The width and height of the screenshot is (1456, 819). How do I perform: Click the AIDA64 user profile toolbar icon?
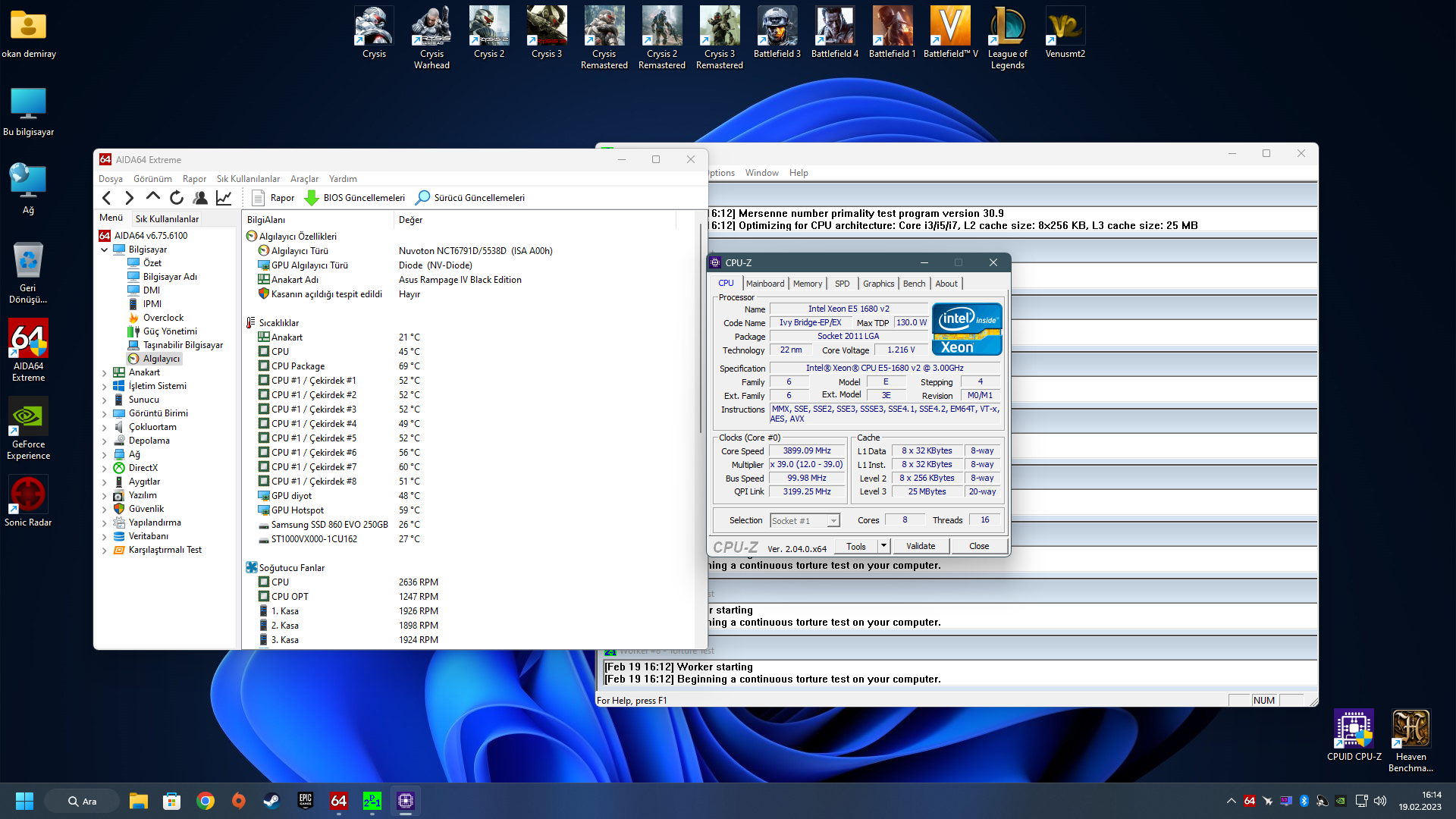coord(200,198)
